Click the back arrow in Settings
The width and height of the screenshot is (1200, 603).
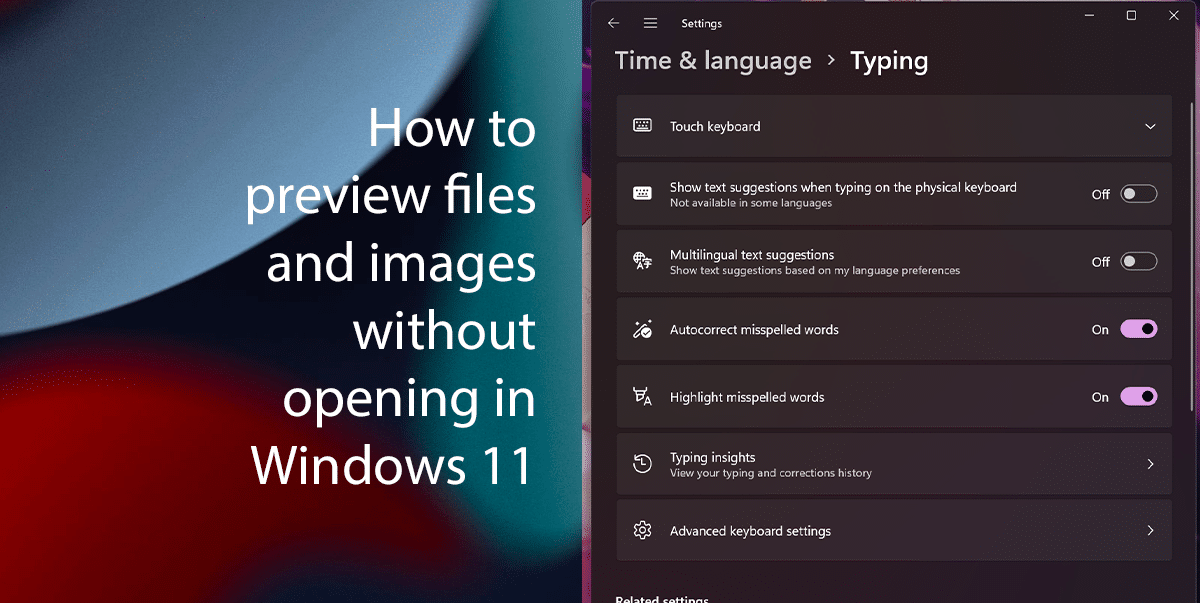click(x=613, y=22)
